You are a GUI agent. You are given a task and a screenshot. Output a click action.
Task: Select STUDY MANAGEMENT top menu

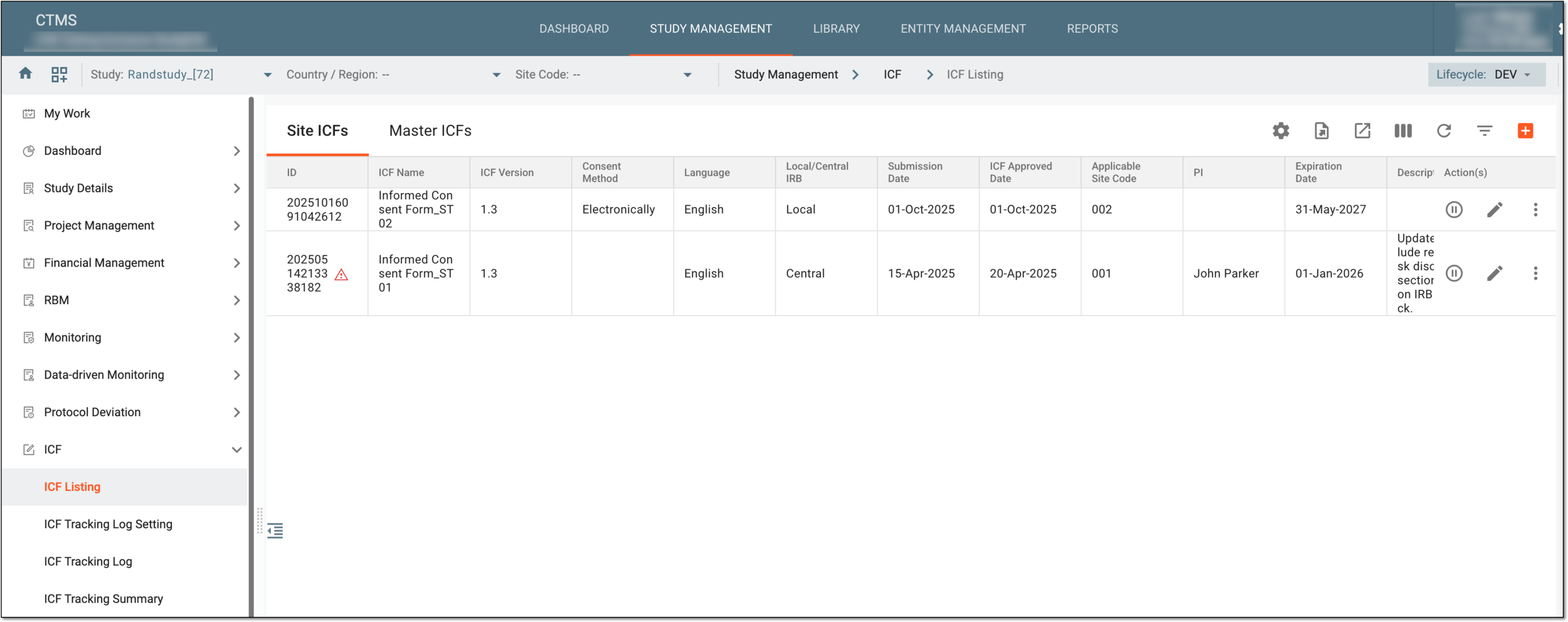tap(711, 29)
